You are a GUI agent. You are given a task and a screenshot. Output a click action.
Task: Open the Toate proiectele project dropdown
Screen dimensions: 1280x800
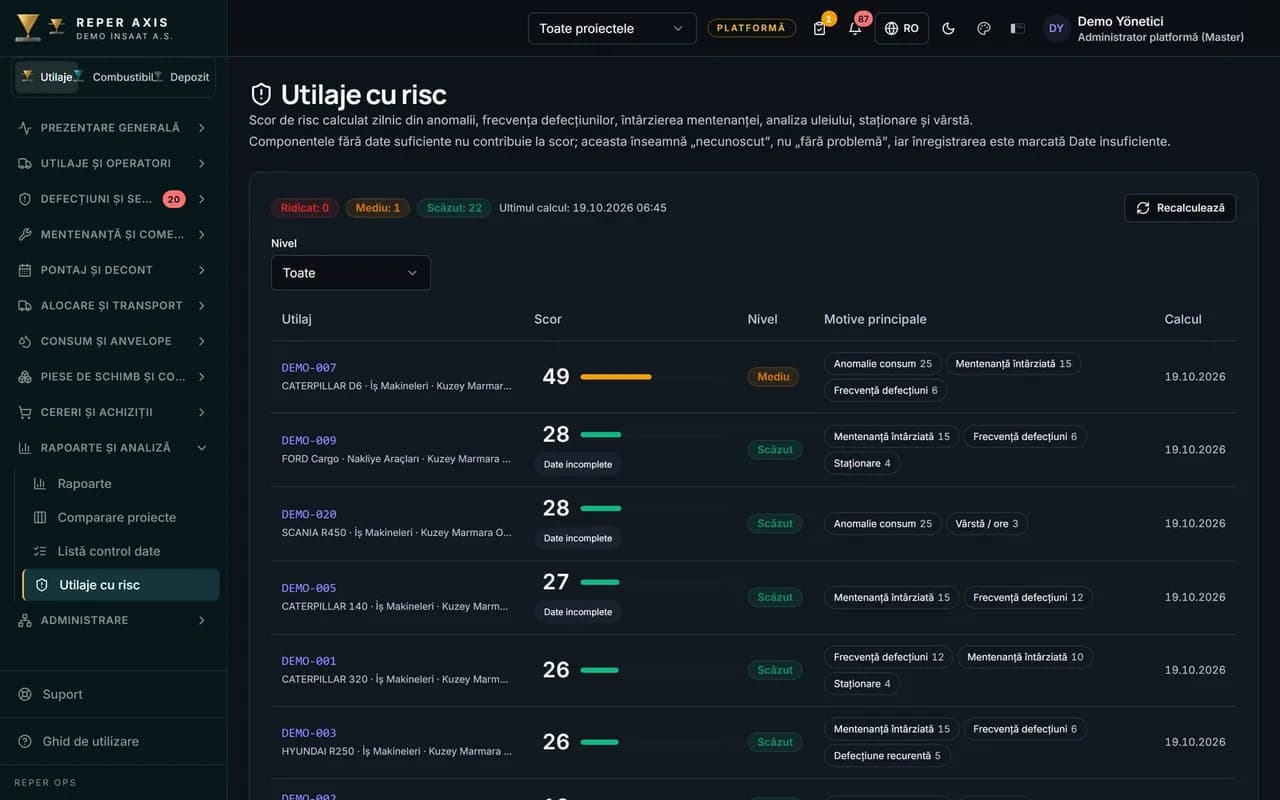(612, 28)
